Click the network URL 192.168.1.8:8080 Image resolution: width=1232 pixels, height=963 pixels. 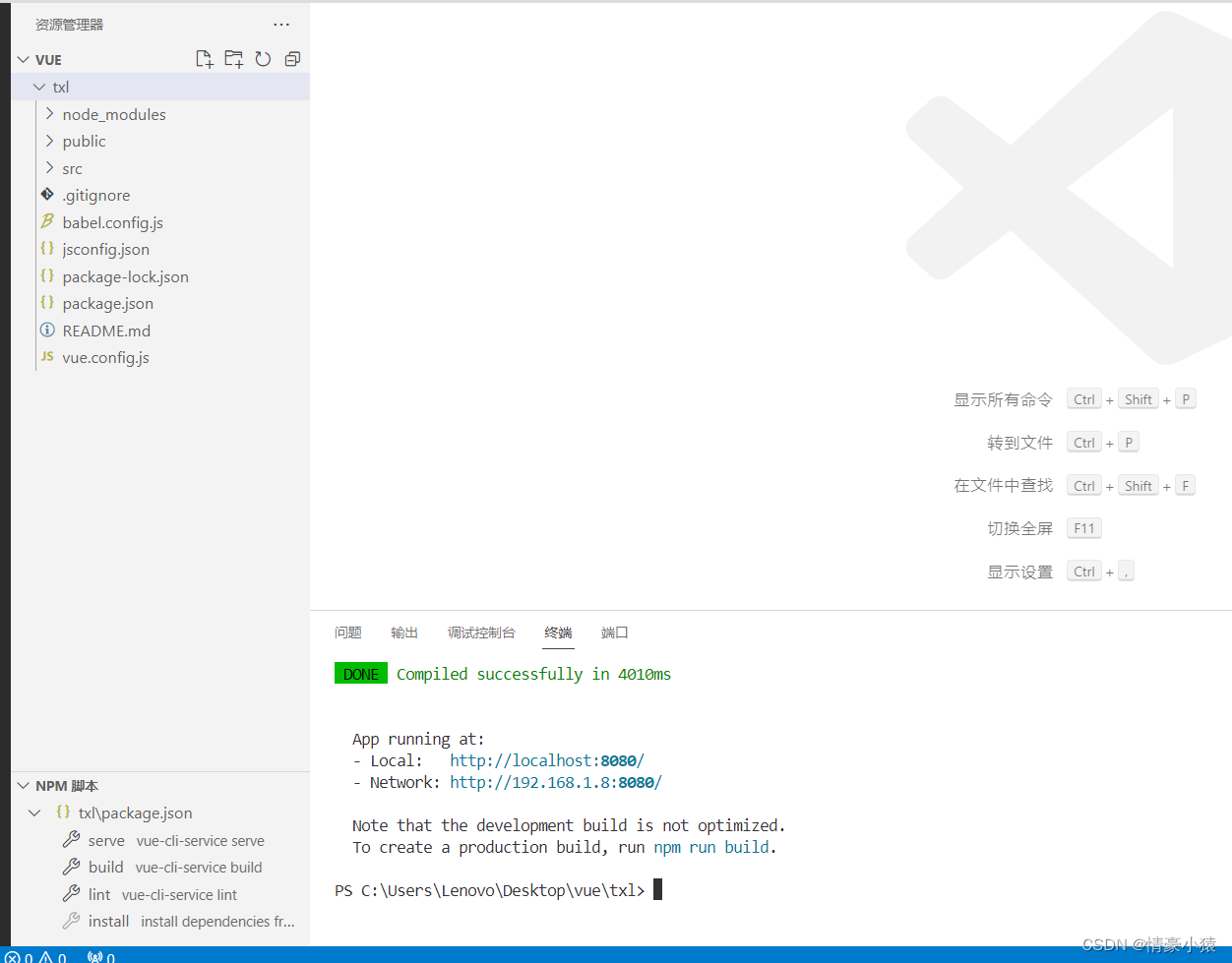[x=555, y=782]
